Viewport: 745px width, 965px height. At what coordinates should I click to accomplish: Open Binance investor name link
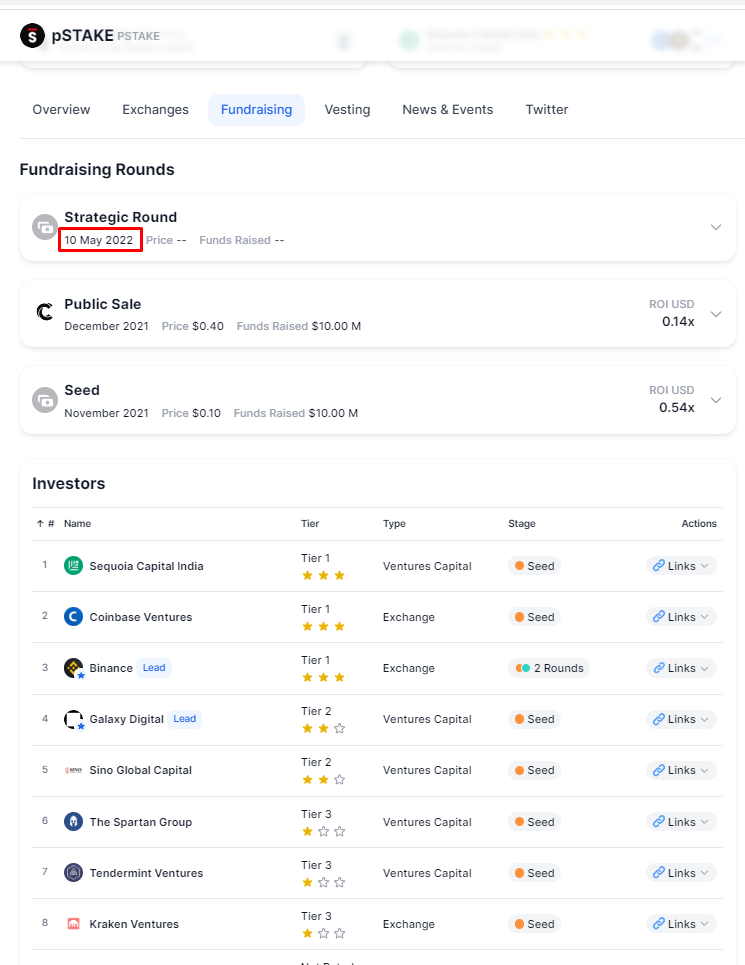click(x=111, y=668)
